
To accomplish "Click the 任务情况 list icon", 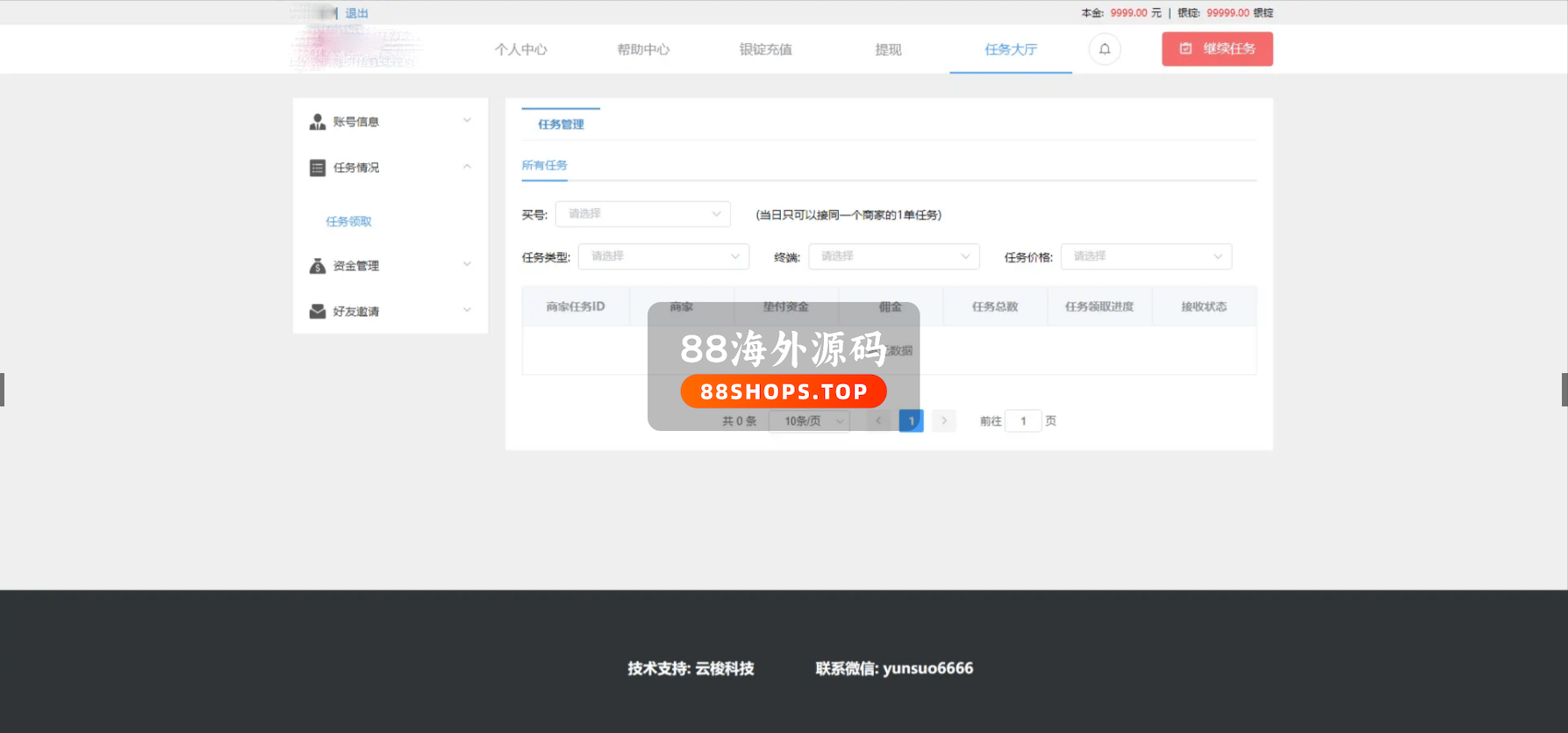I will pos(318,168).
